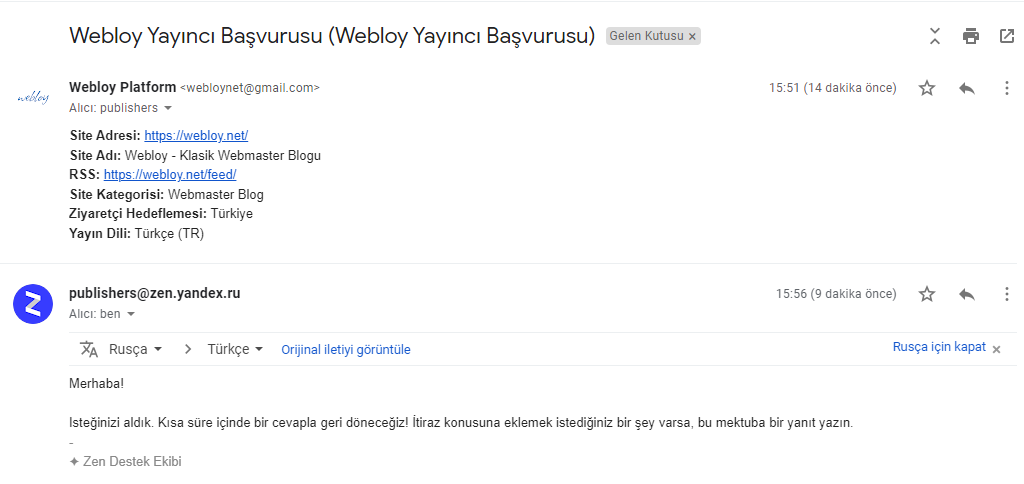Print the whole conversation

point(971,37)
